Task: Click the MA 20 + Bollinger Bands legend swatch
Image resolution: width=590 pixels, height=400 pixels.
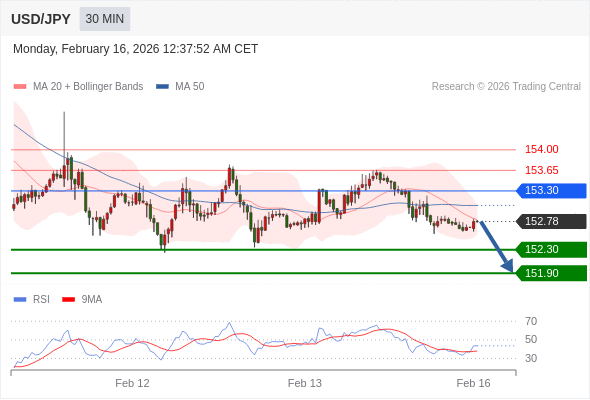Action: pos(20,87)
